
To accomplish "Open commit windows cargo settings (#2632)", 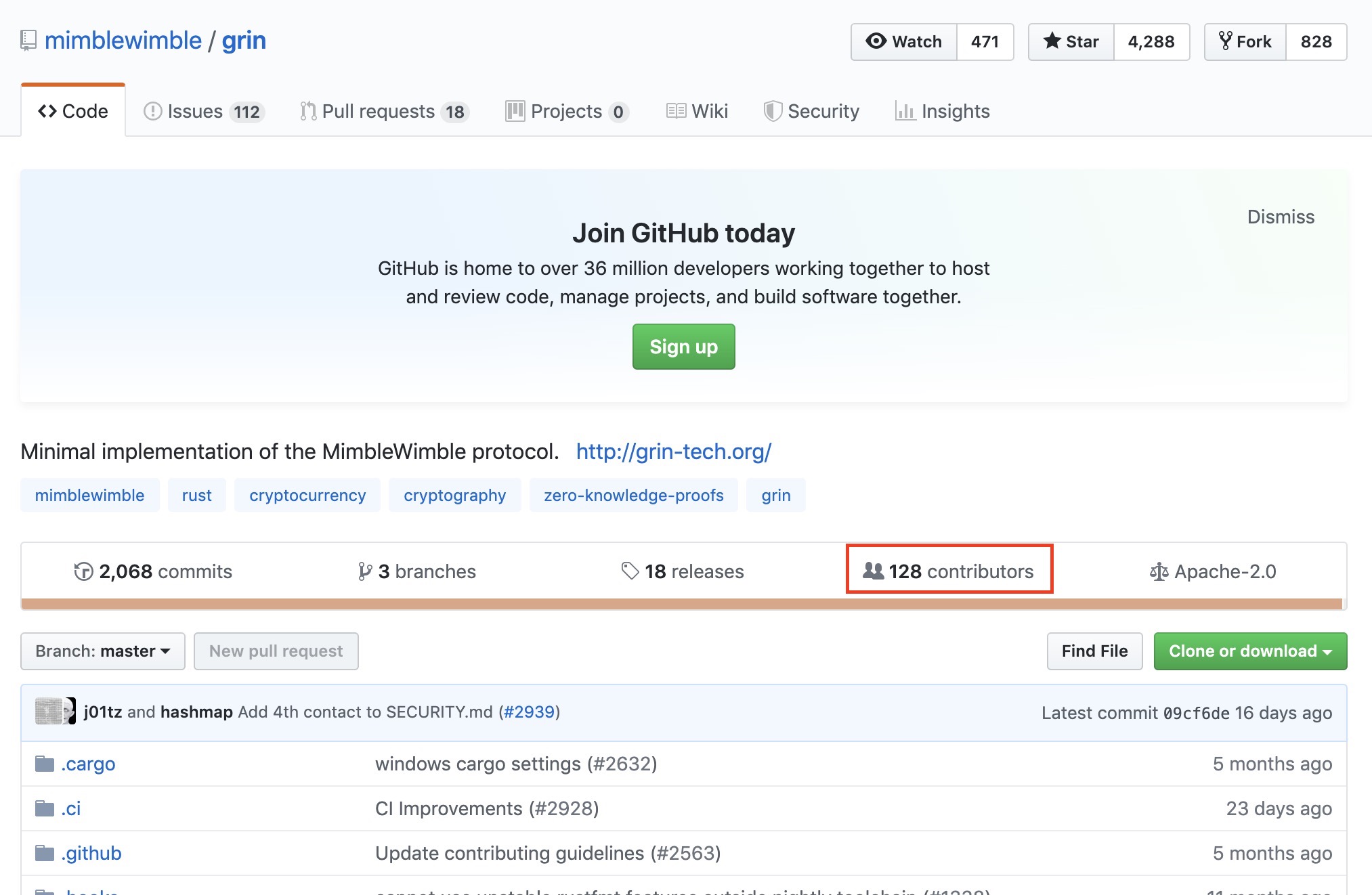I will pos(516,764).
